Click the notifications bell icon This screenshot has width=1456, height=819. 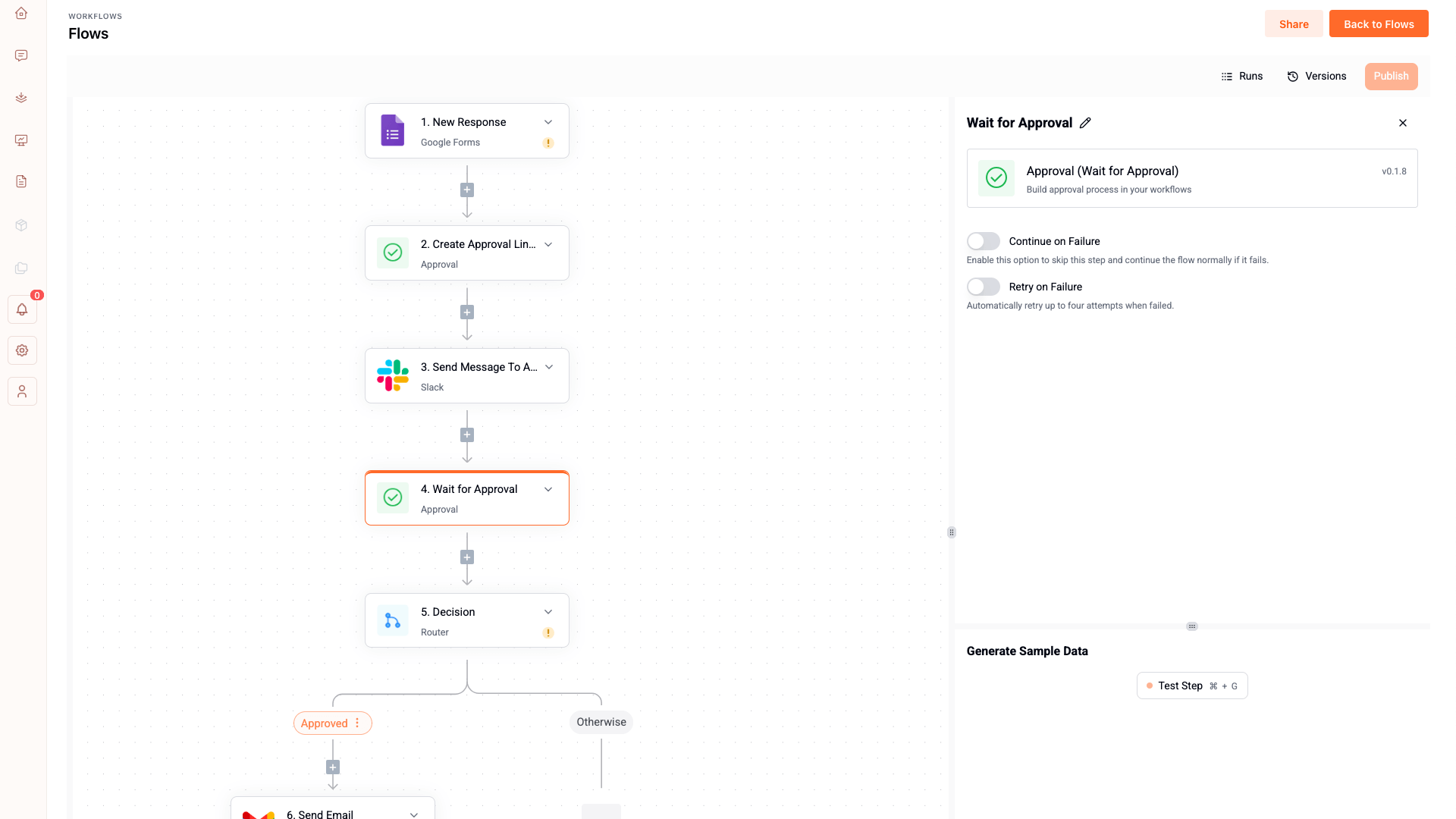(x=22, y=309)
